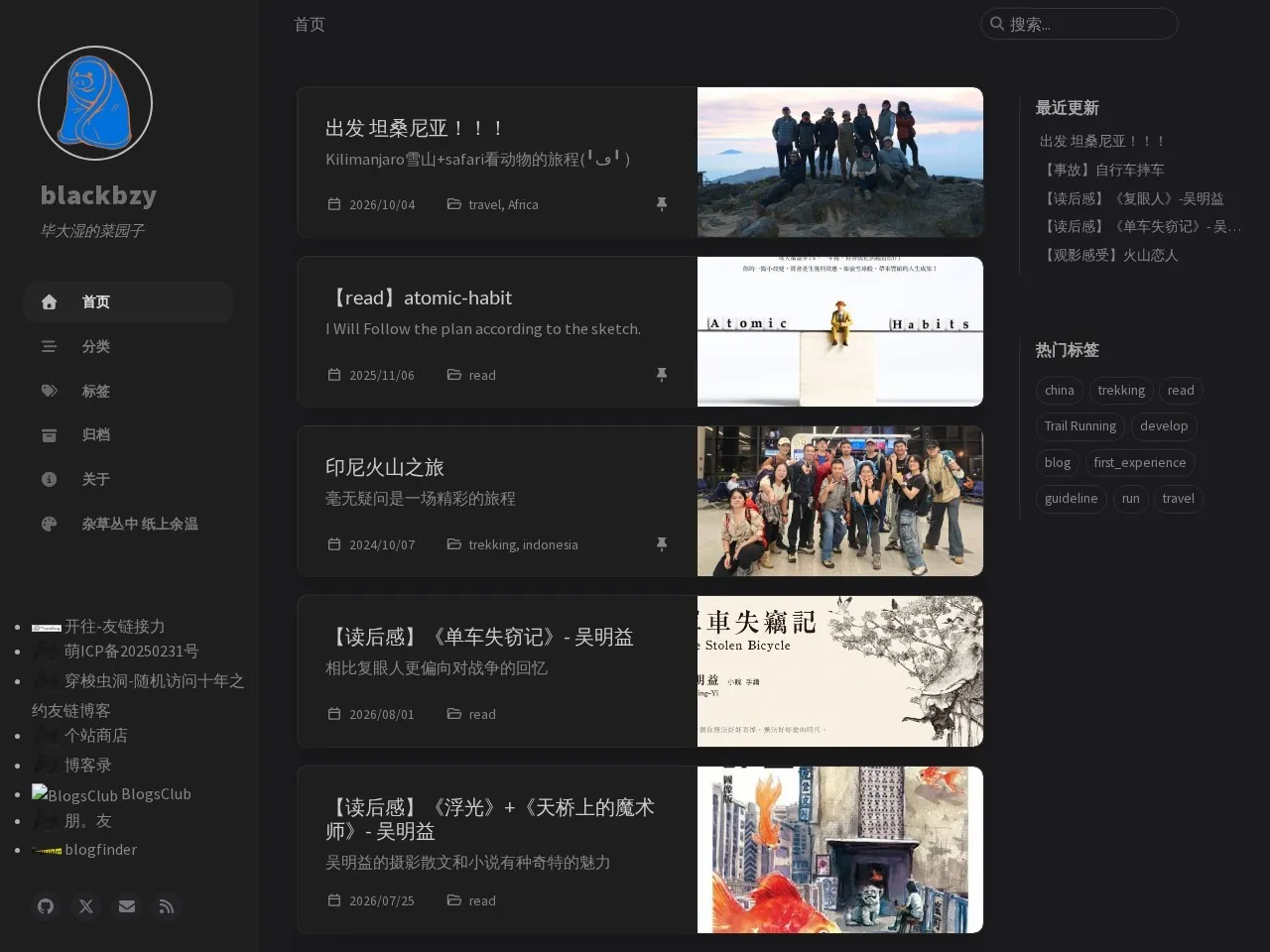Open travel, Africa category on first card
This screenshot has height=952, width=1270.
coord(503,204)
